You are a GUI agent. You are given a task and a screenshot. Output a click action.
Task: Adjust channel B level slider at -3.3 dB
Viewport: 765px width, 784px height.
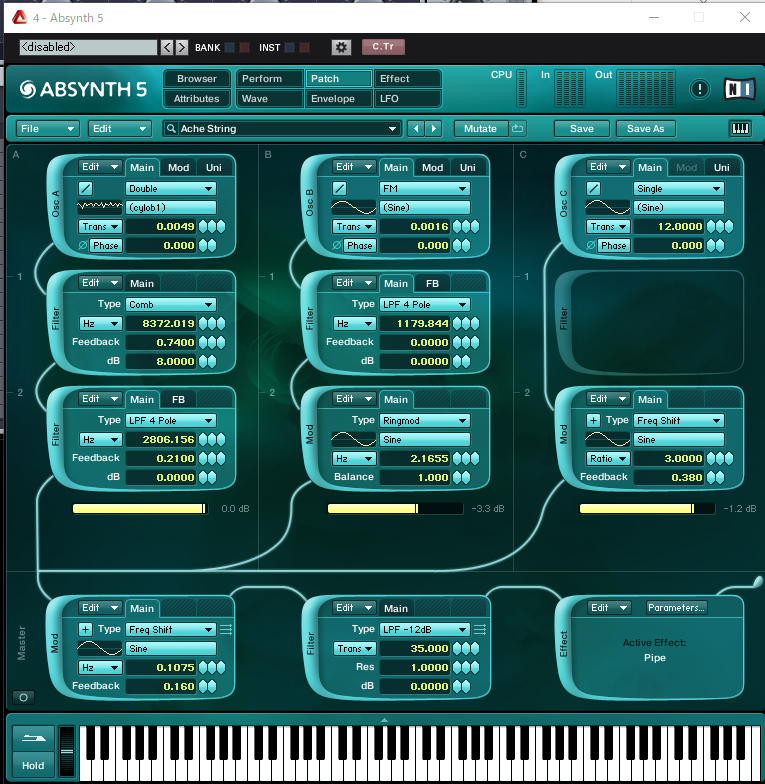pos(395,508)
